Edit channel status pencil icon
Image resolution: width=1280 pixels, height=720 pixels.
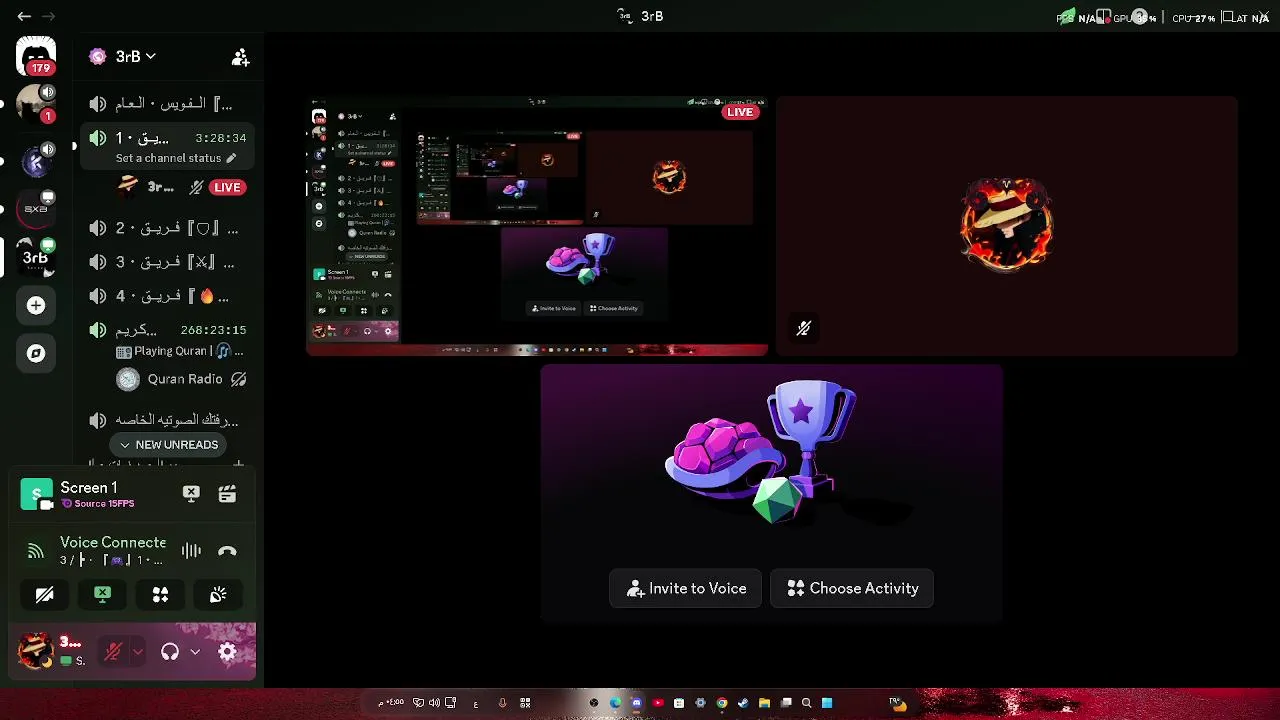coord(231,158)
